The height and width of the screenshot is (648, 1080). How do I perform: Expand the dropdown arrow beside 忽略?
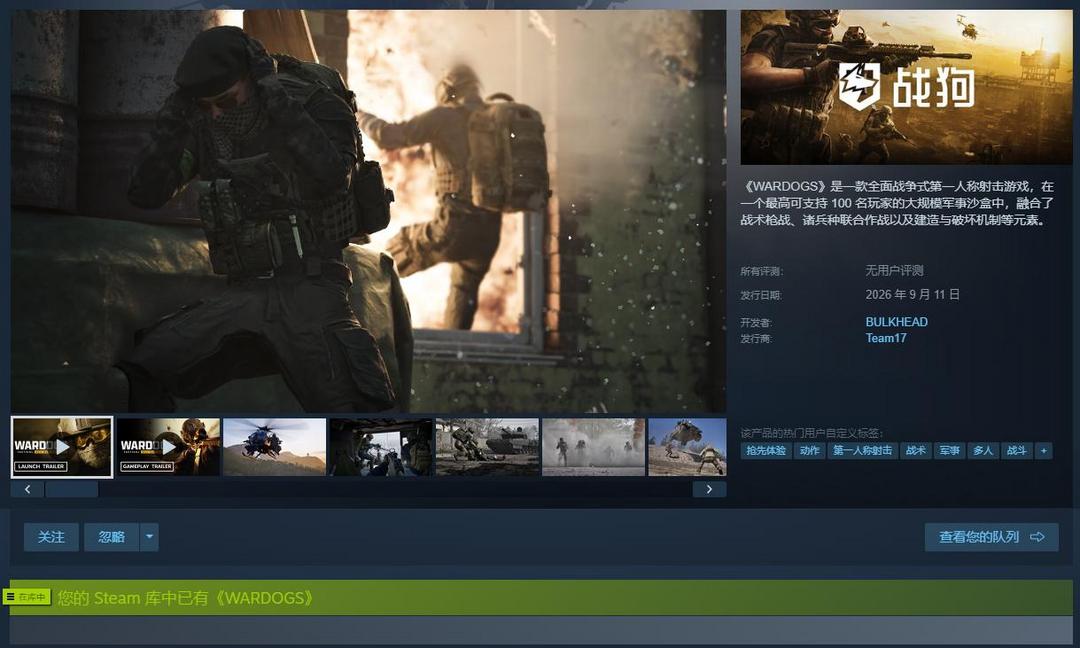click(x=149, y=537)
